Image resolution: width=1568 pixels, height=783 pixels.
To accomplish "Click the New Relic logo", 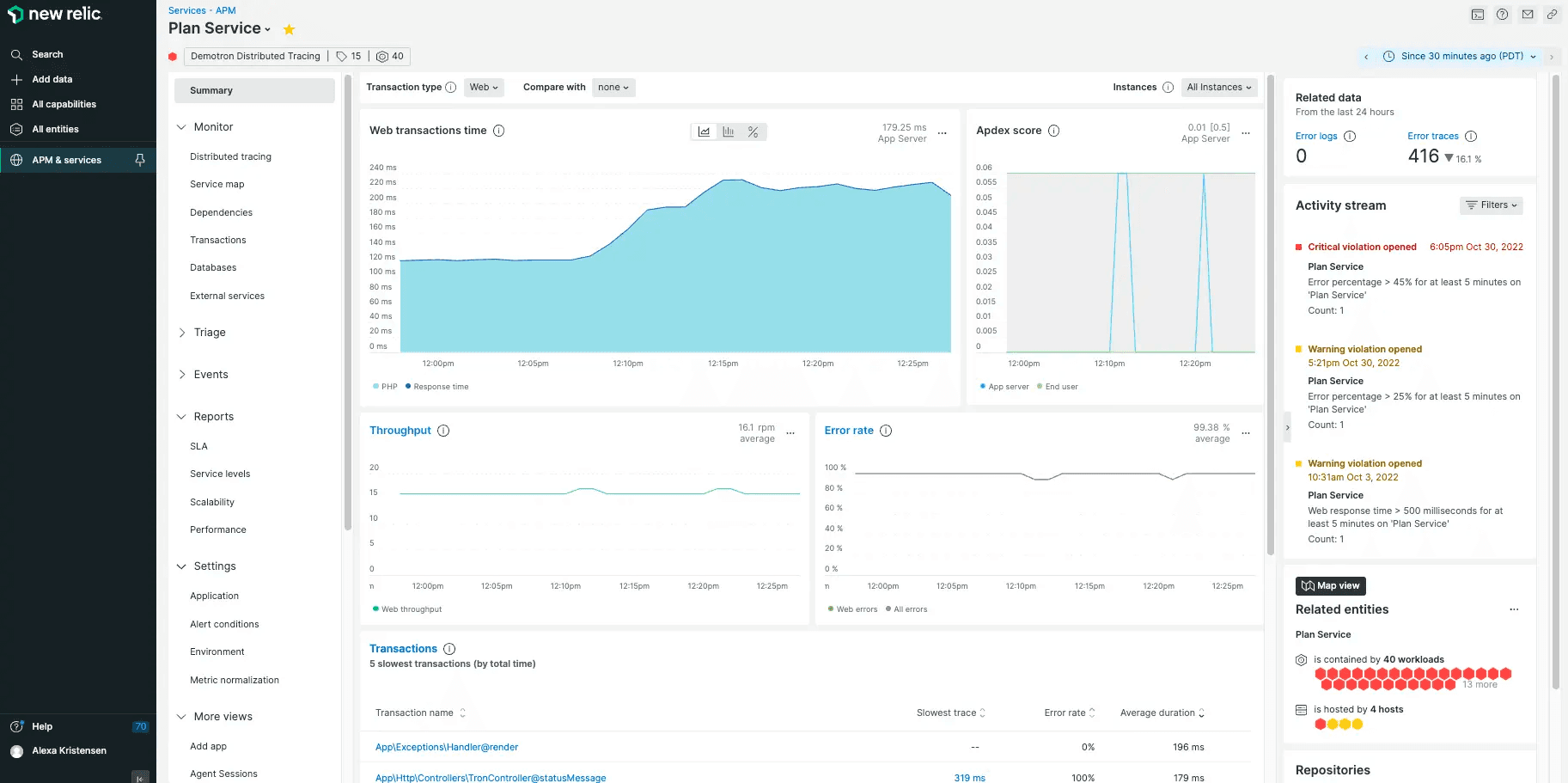I will click(55, 15).
